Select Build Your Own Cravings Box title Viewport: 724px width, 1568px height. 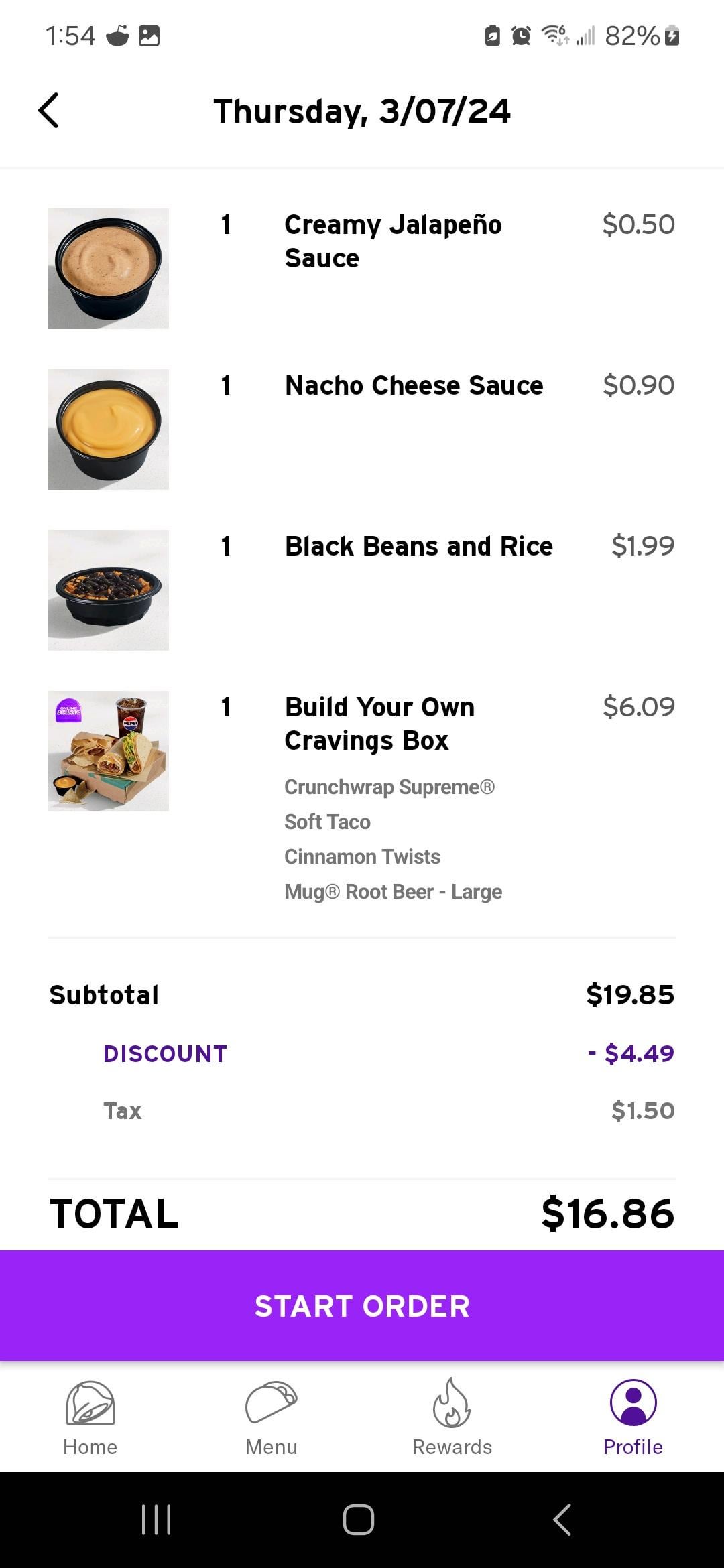coord(379,724)
